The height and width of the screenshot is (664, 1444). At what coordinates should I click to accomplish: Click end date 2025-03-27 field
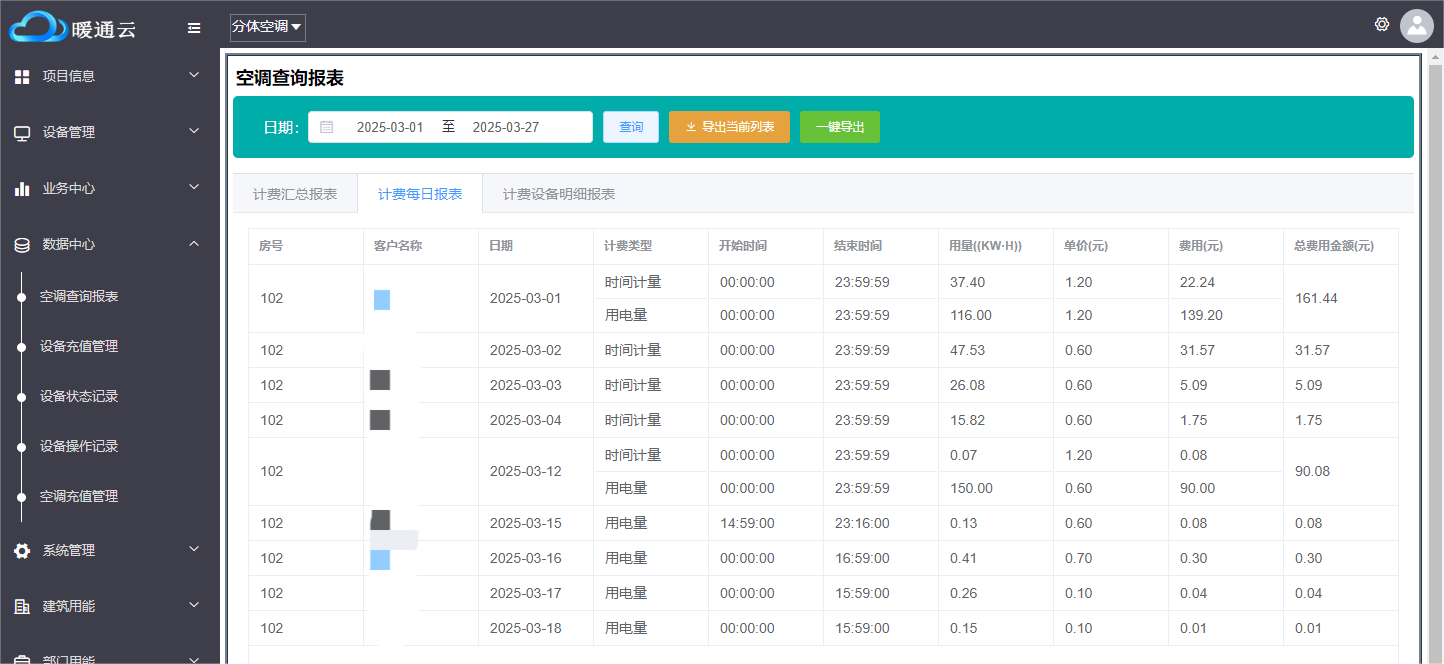coord(506,127)
